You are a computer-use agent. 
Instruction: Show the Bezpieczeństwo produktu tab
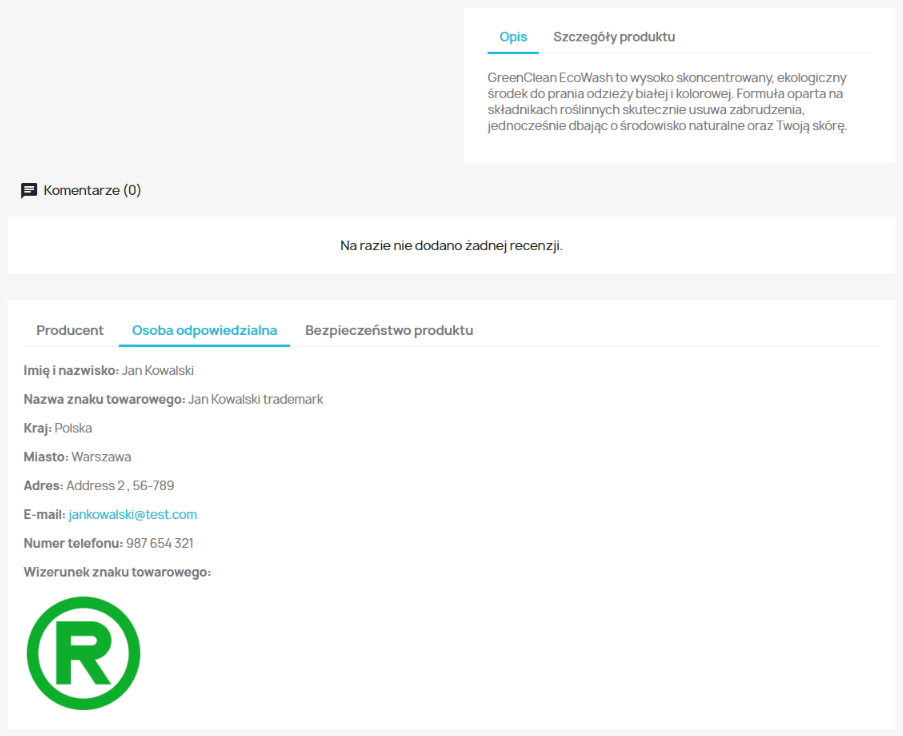coord(389,330)
